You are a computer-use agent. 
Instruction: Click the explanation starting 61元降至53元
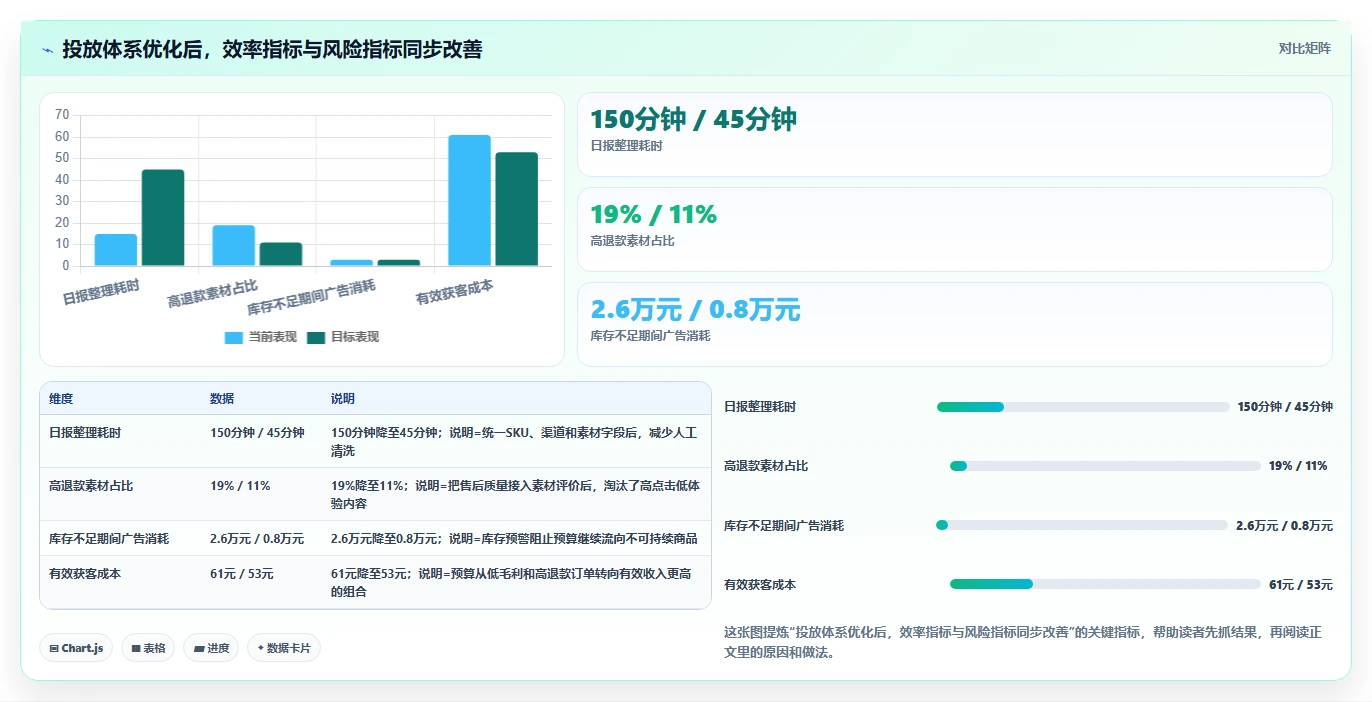(515, 583)
